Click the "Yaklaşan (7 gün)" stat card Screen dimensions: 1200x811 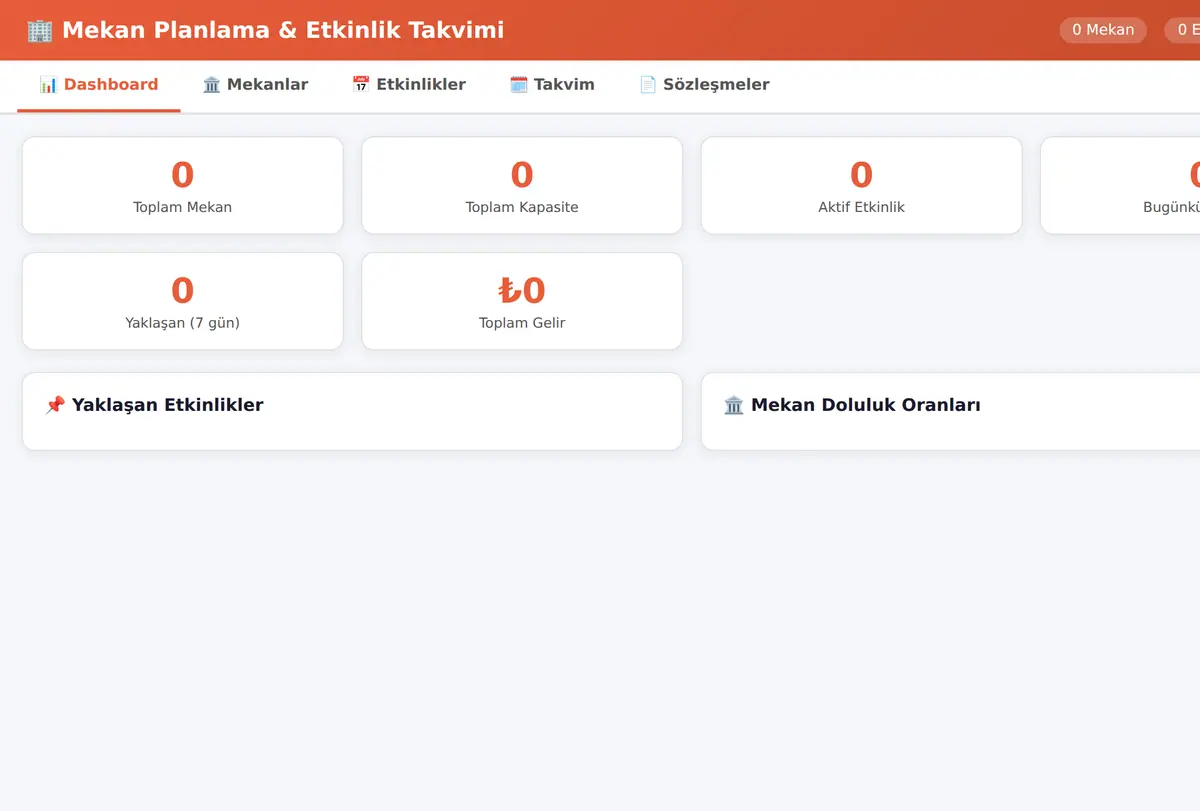pos(182,301)
